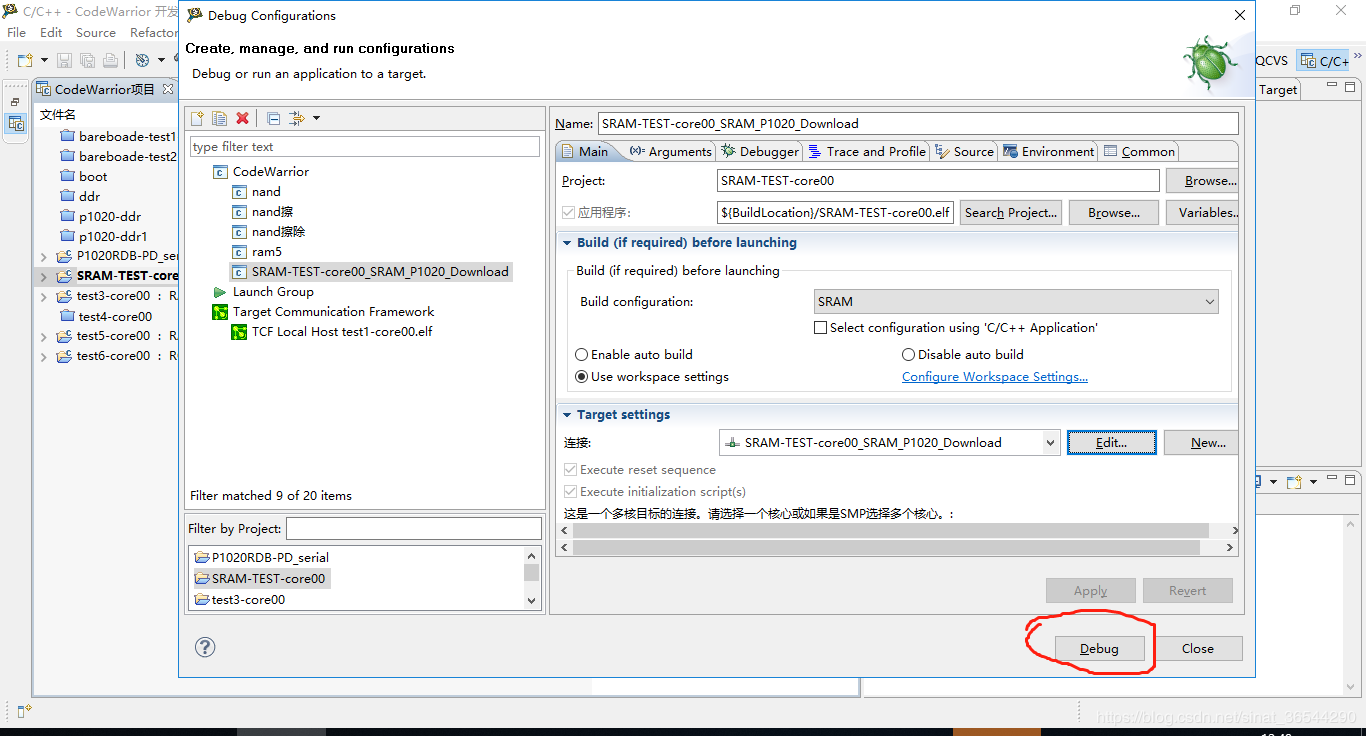Click the filter launch configurations icon

[298, 118]
